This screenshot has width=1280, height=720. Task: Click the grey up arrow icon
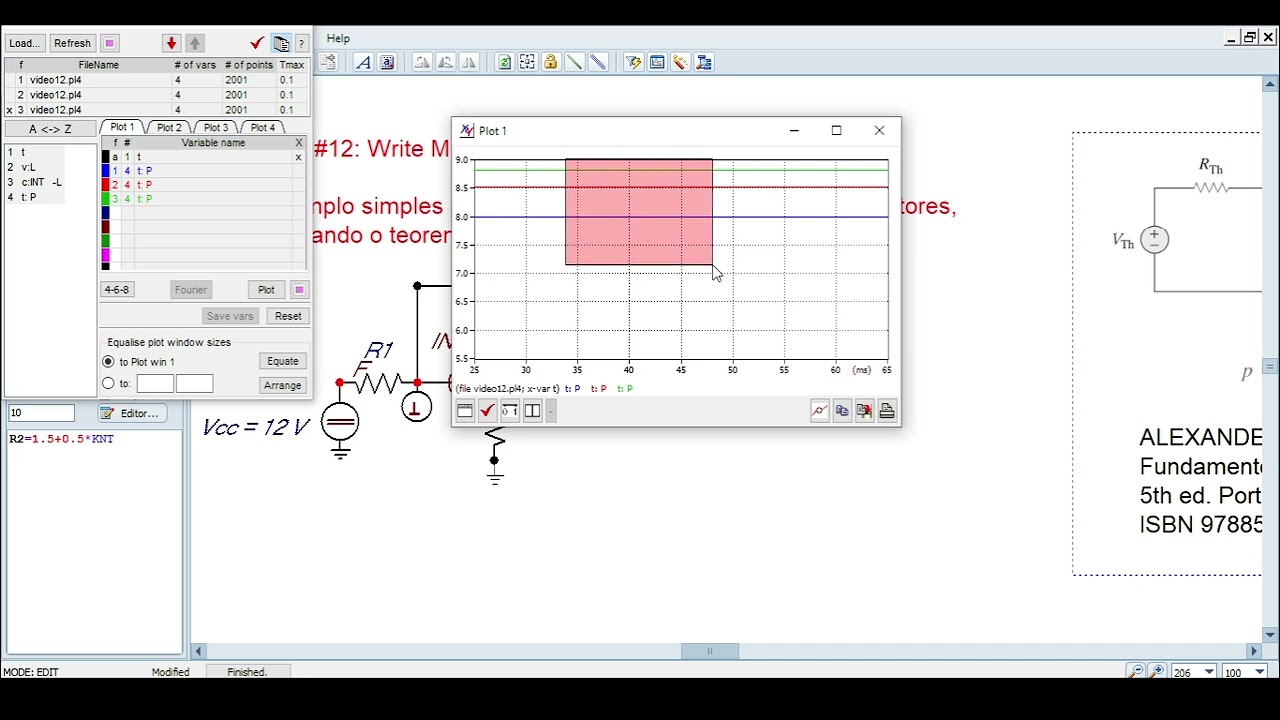pos(195,43)
